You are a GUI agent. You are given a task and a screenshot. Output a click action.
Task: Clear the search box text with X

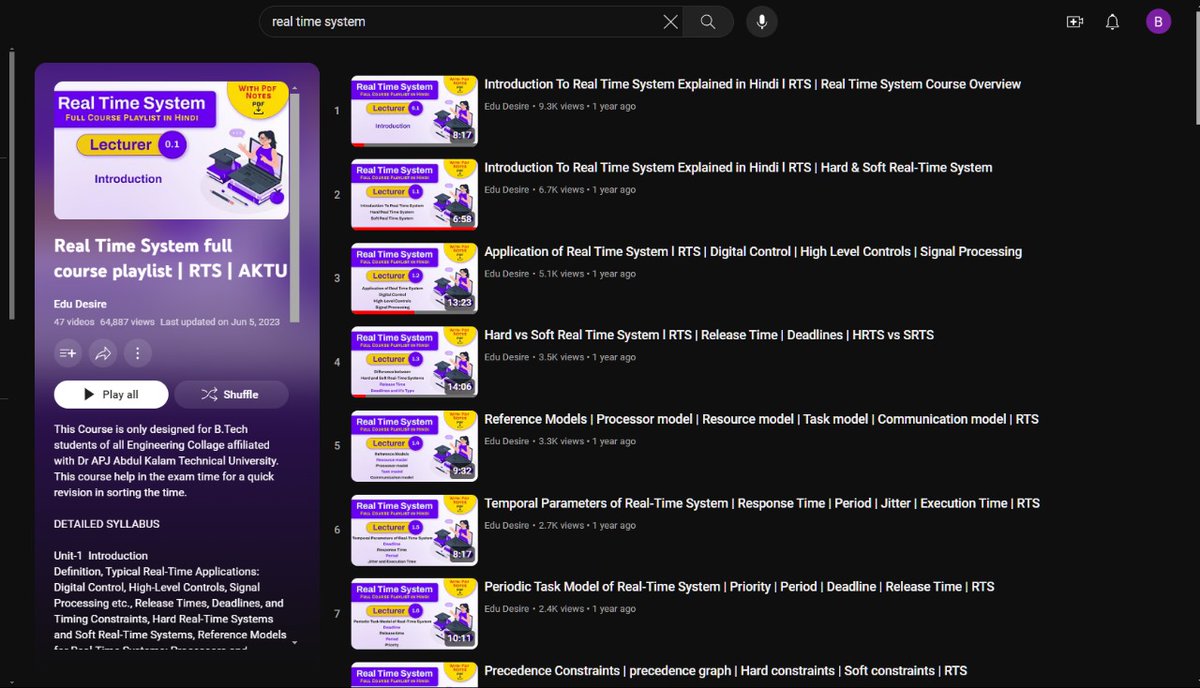[x=670, y=22]
